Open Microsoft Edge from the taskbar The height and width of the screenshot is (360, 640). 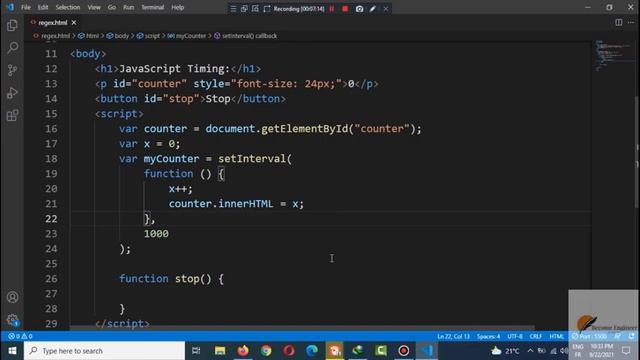312,351
